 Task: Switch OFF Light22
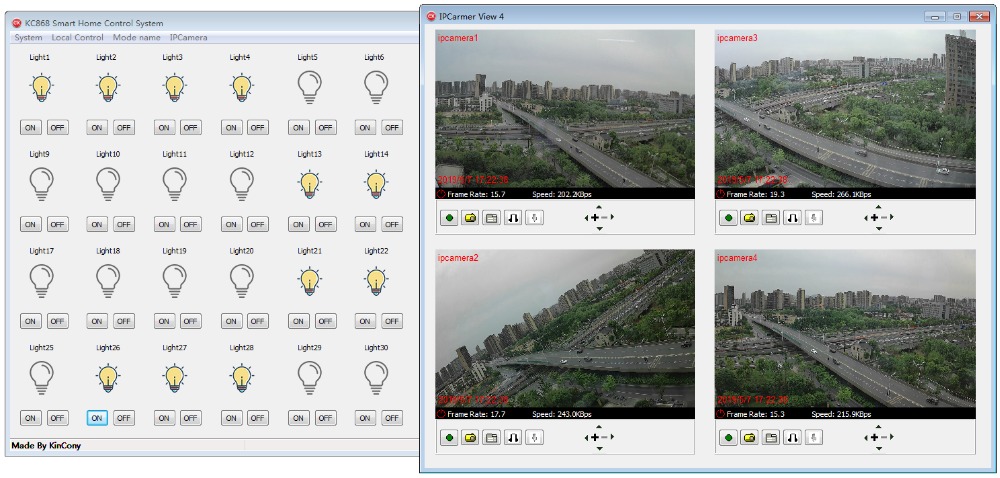[392, 321]
